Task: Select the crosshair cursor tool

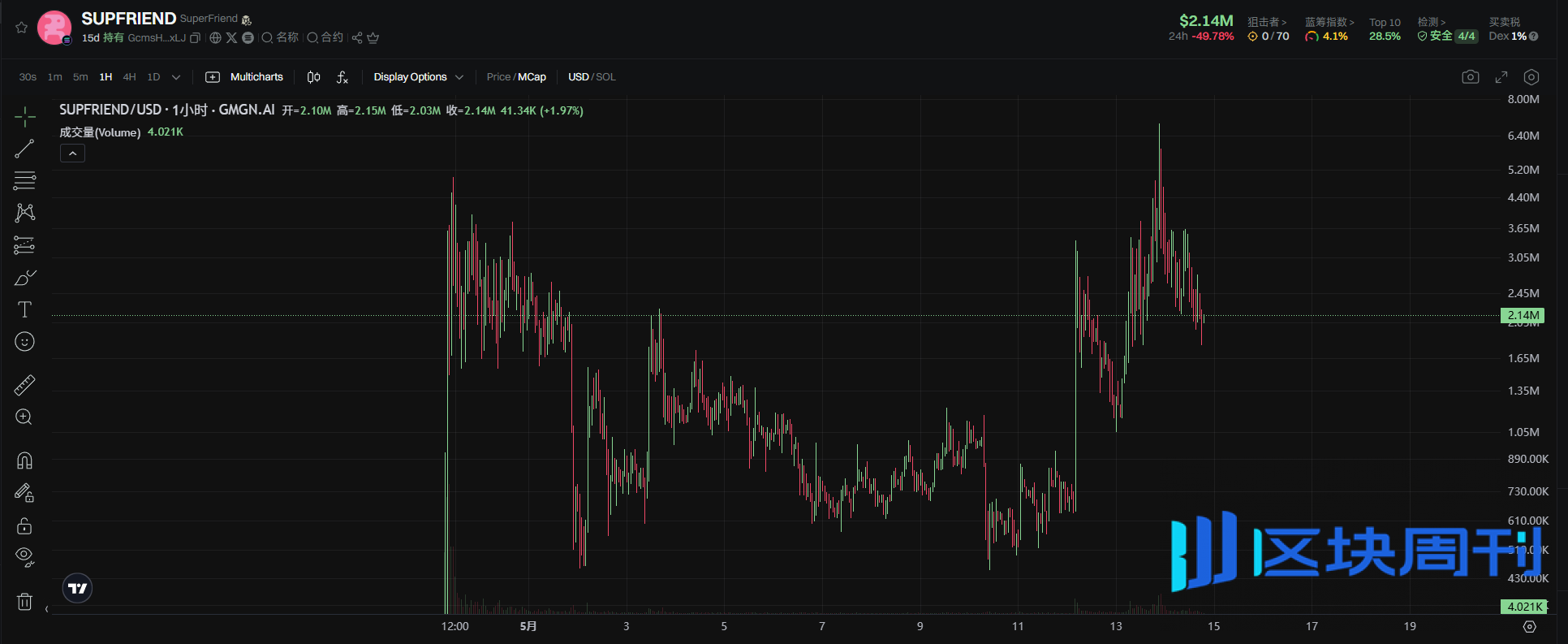Action: 25,117
